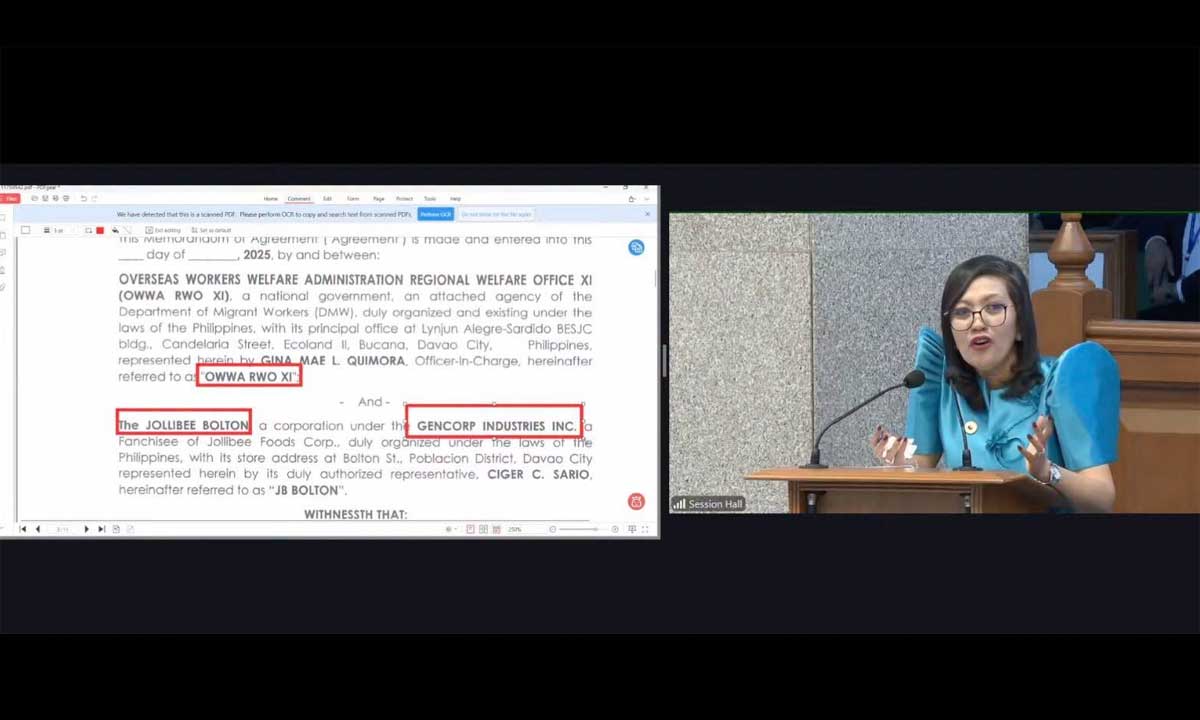Click the Session Hall video label
Screen dimensions: 1200x720
click(709, 504)
